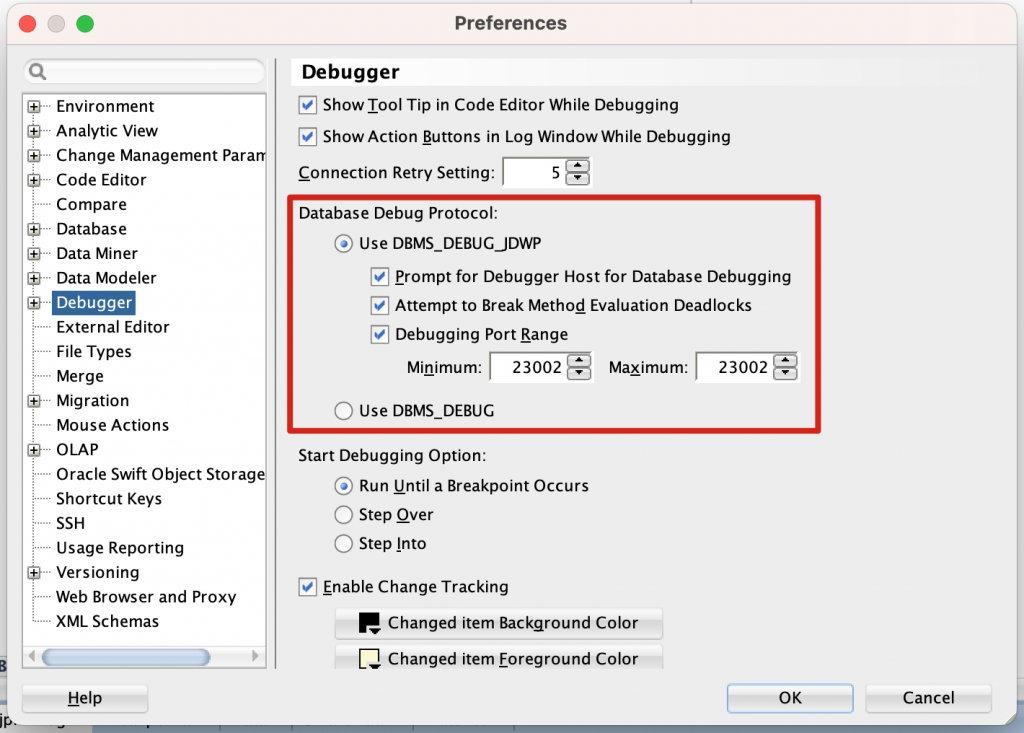Decrease Connection Retry Setting value
The width and height of the screenshot is (1024, 733).
[577, 178]
